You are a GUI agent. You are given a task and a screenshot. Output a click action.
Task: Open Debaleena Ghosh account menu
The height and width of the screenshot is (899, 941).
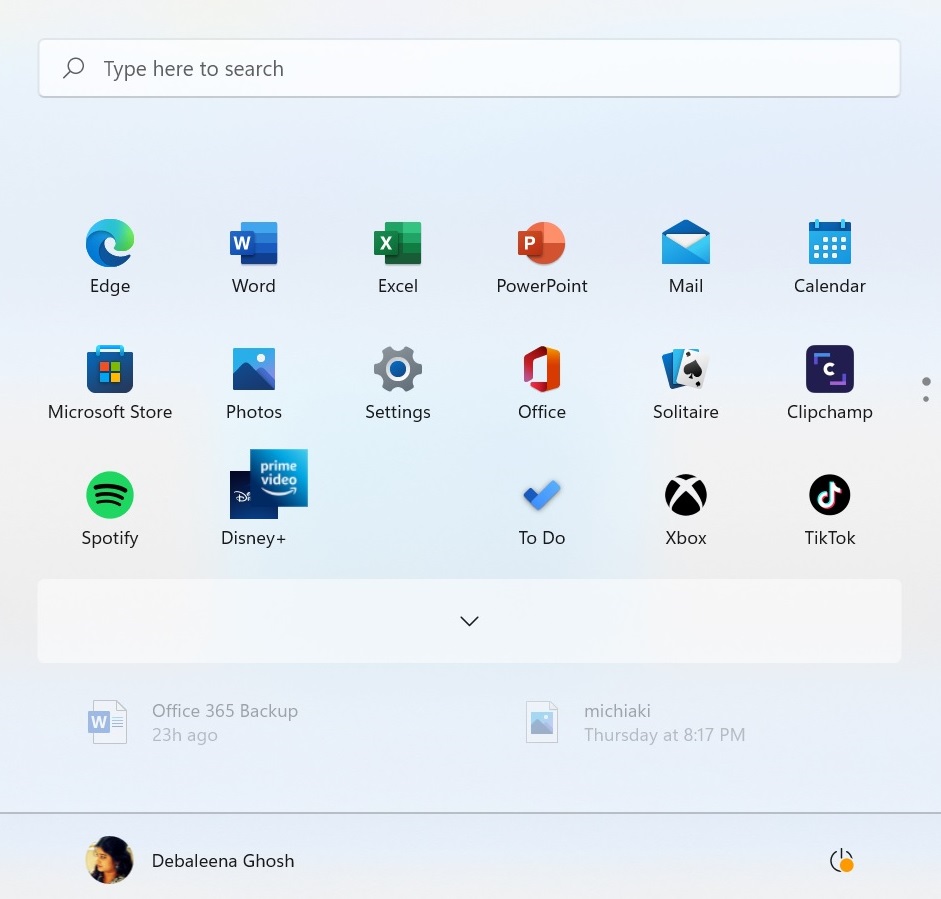190,861
